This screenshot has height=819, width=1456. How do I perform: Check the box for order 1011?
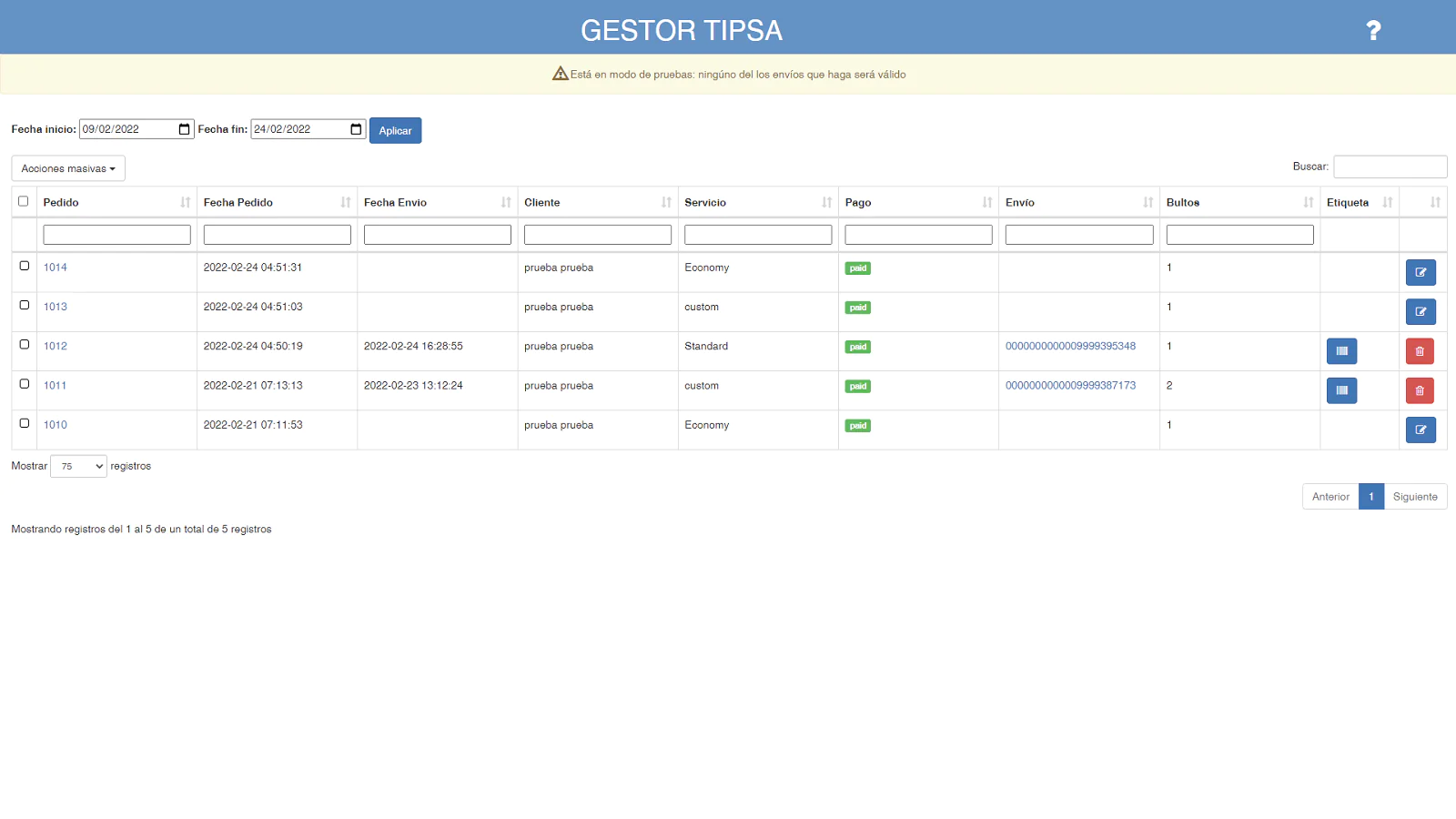pyautogui.click(x=25, y=384)
